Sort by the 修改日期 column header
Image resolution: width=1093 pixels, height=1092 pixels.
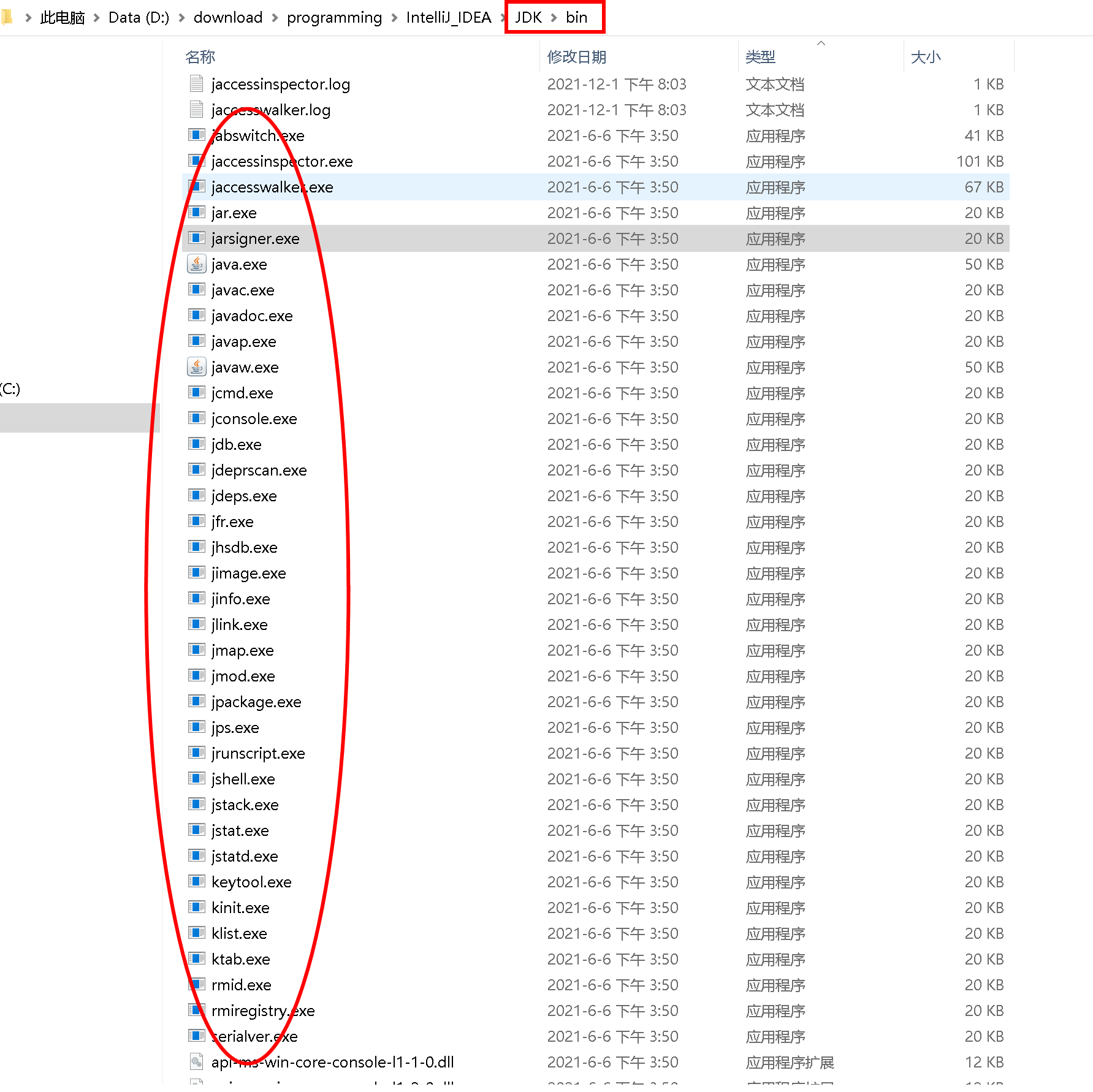577,57
